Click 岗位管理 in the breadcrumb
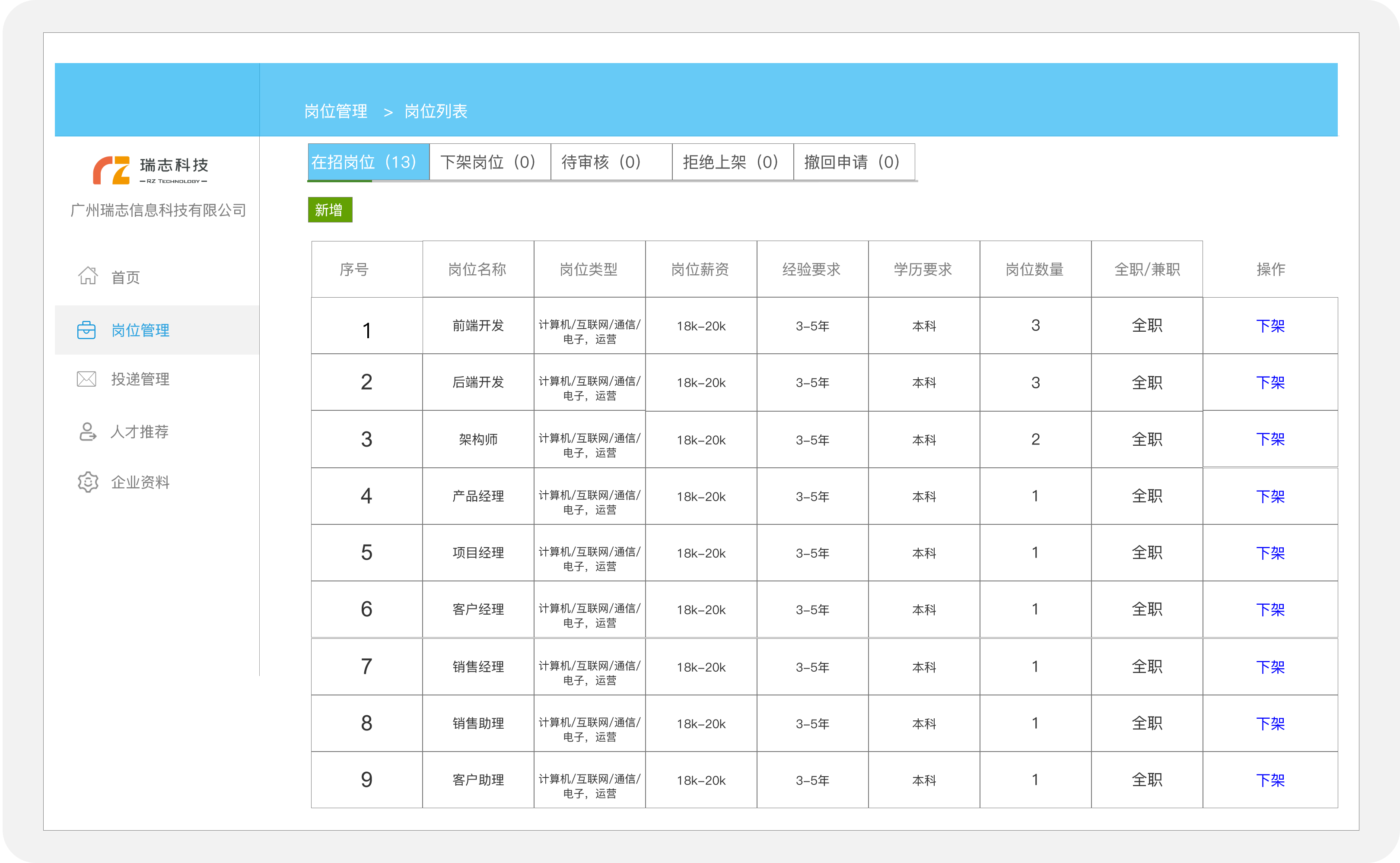Screen dimensions: 1400x863 (x=336, y=111)
